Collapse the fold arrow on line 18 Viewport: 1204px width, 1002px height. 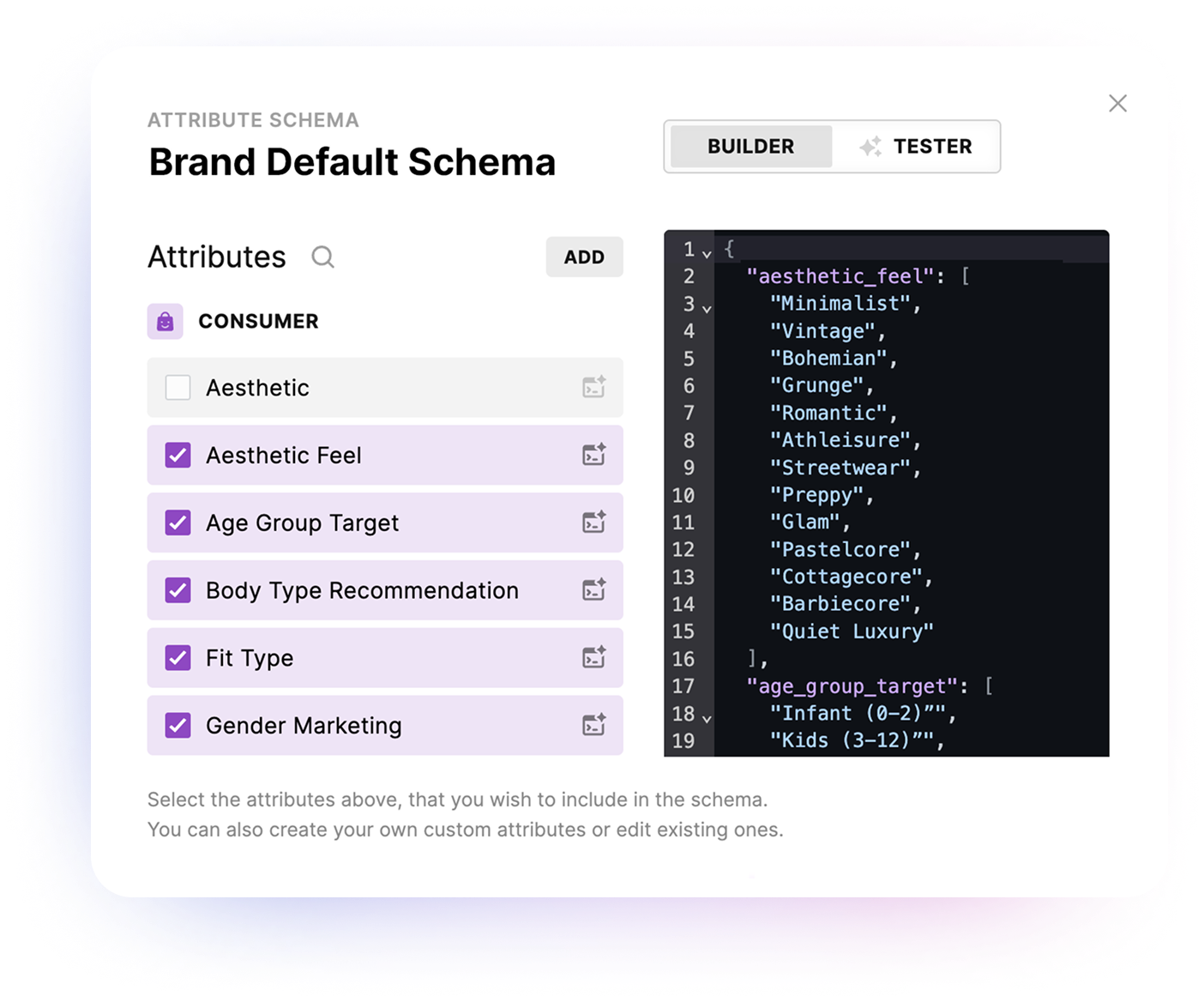pos(707,718)
